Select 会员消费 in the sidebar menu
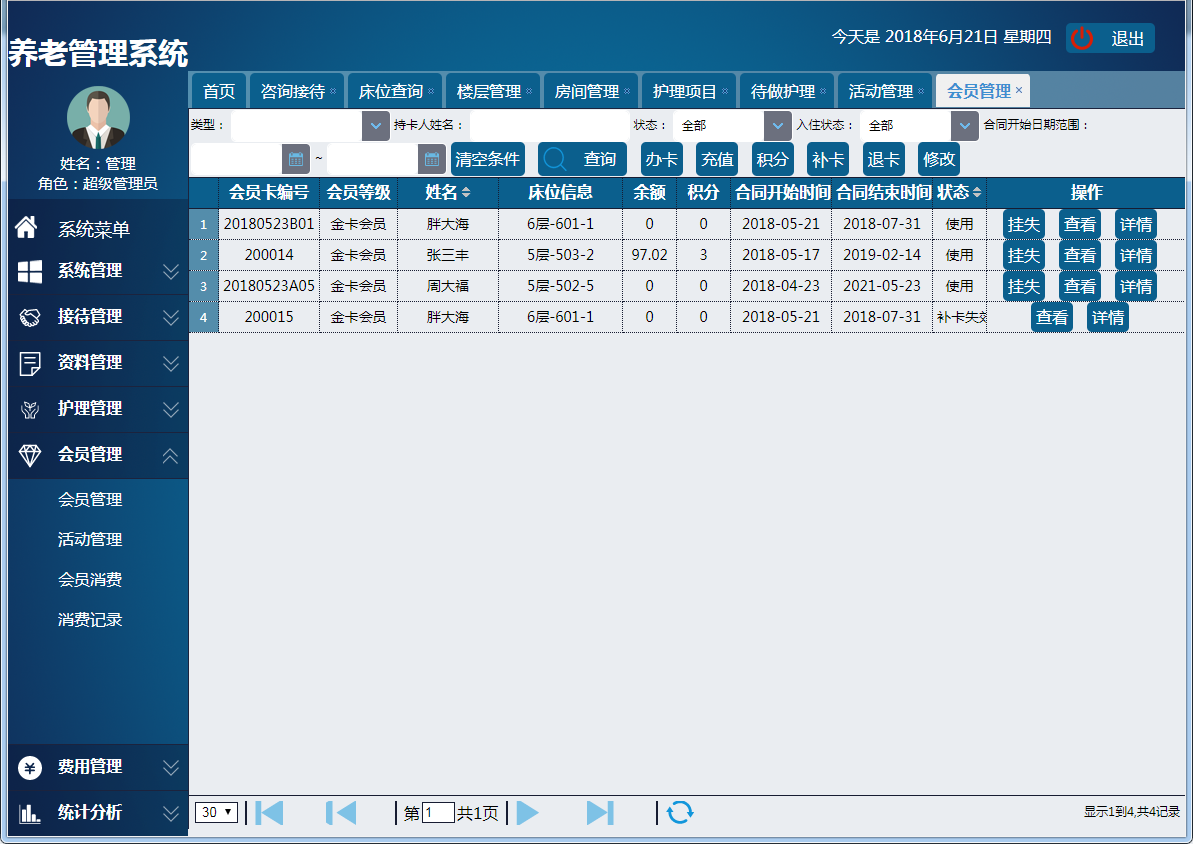Image resolution: width=1193 pixels, height=844 pixels. point(90,580)
